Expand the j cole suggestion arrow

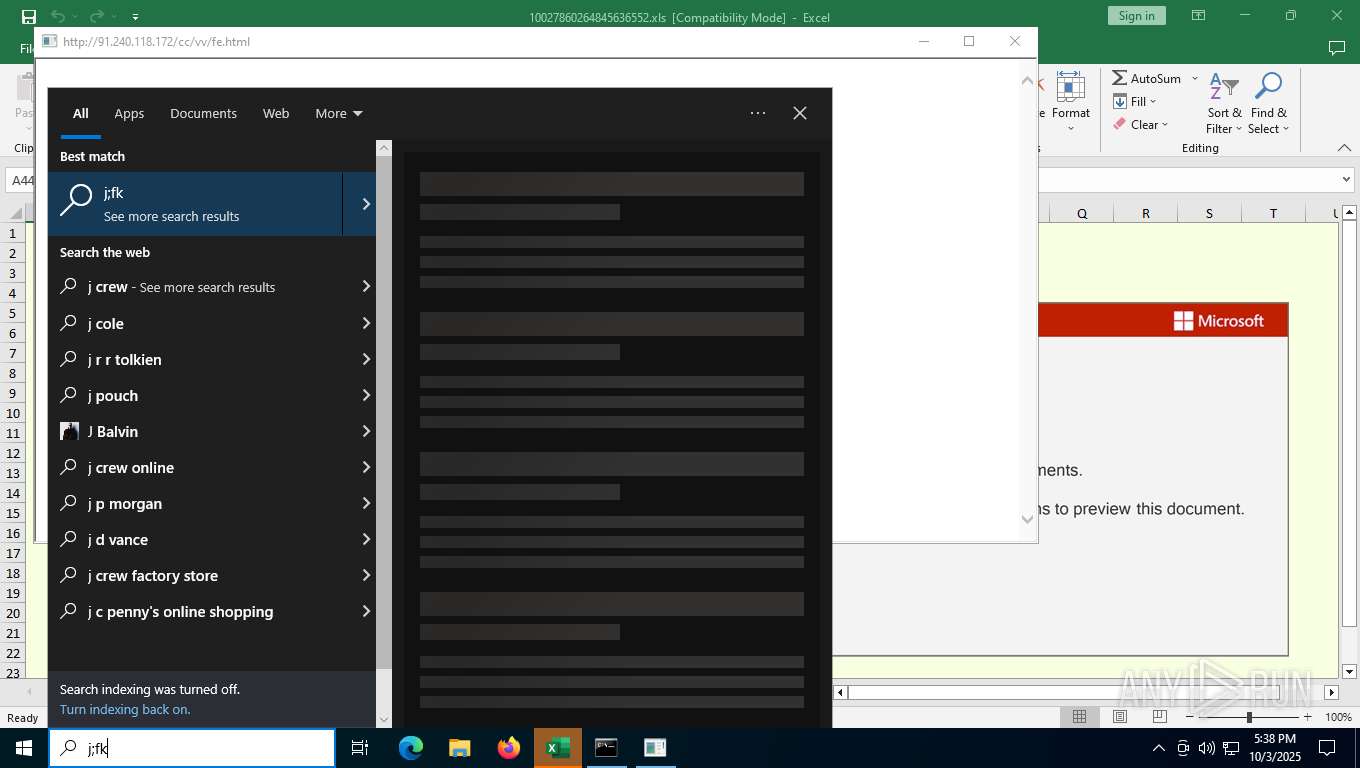[x=366, y=323]
